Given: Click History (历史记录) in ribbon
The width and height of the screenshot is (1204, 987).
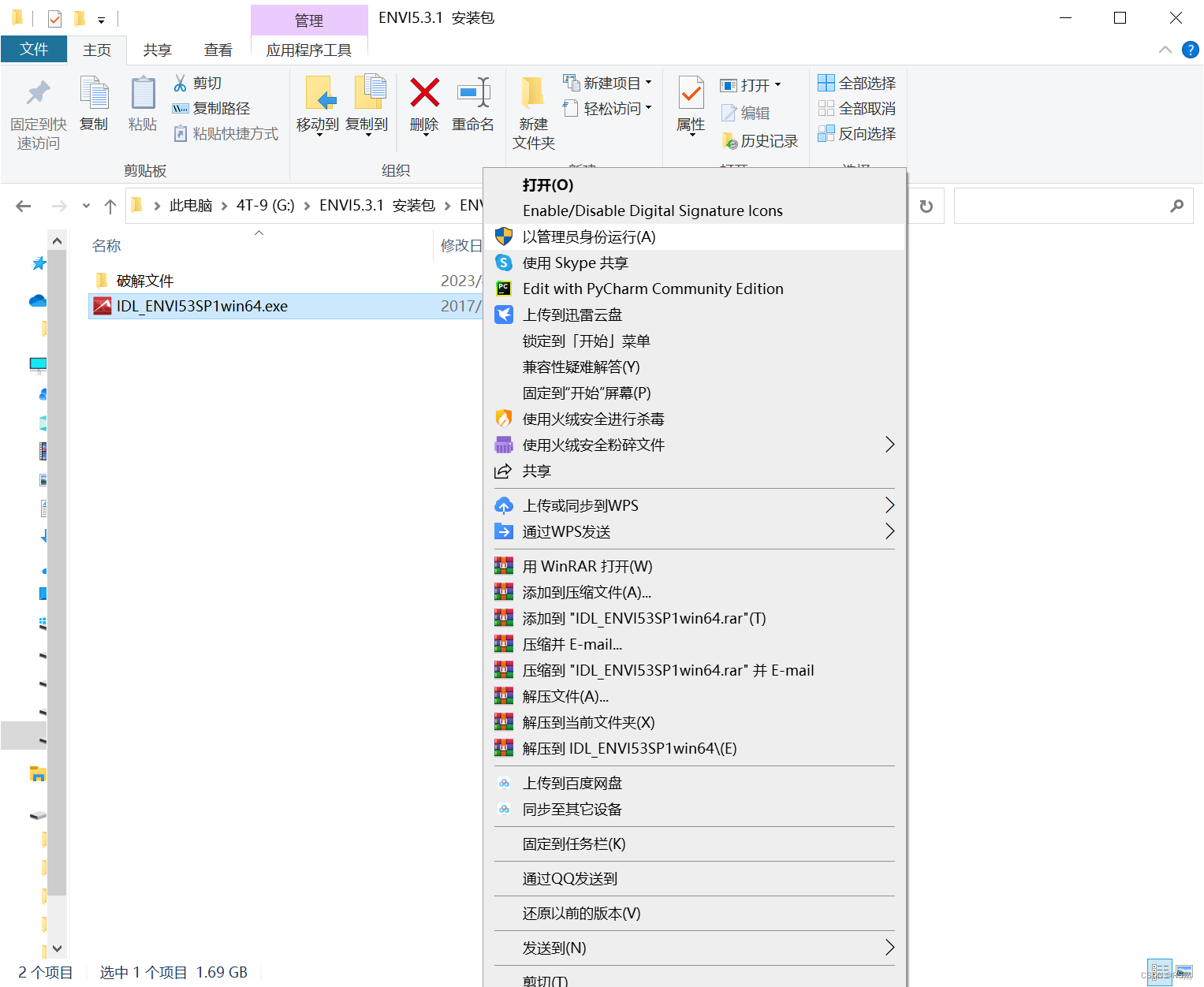Looking at the screenshot, I should pyautogui.click(x=760, y=141).
